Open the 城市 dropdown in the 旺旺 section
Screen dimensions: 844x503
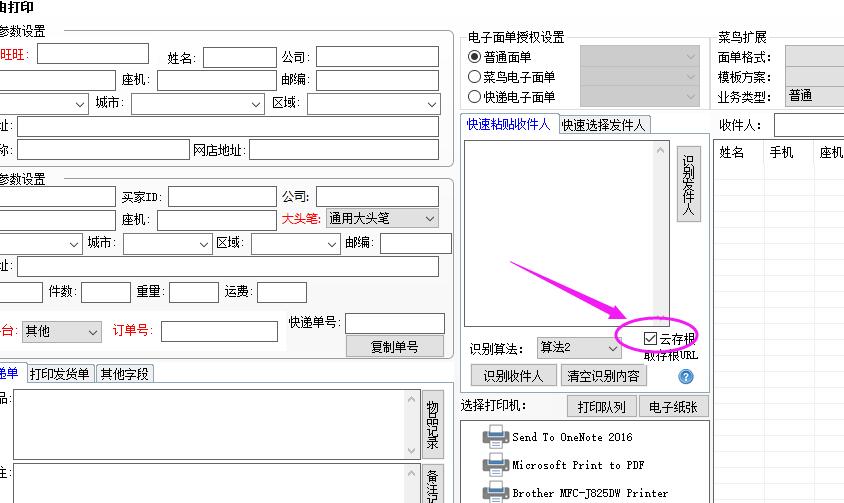(x=198, y=104)
